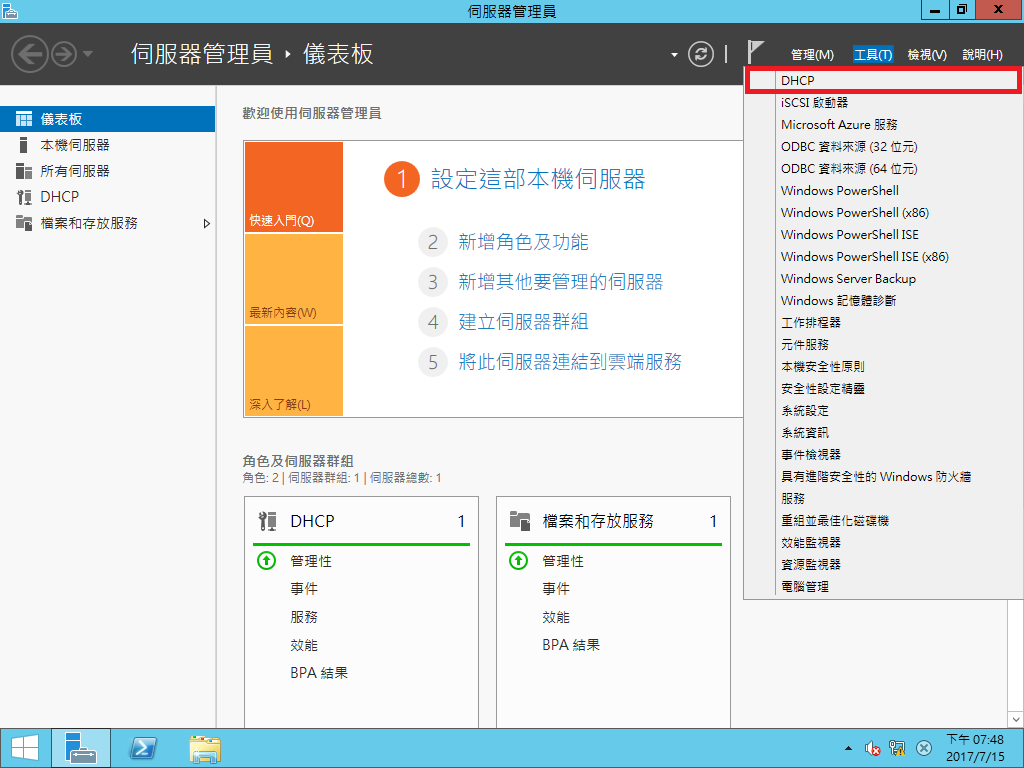Image resolution: width=1024 pixels, height=768 pixels.
Task: Open 安全性設定精靈 menu entry
Action: pos(884,389)
